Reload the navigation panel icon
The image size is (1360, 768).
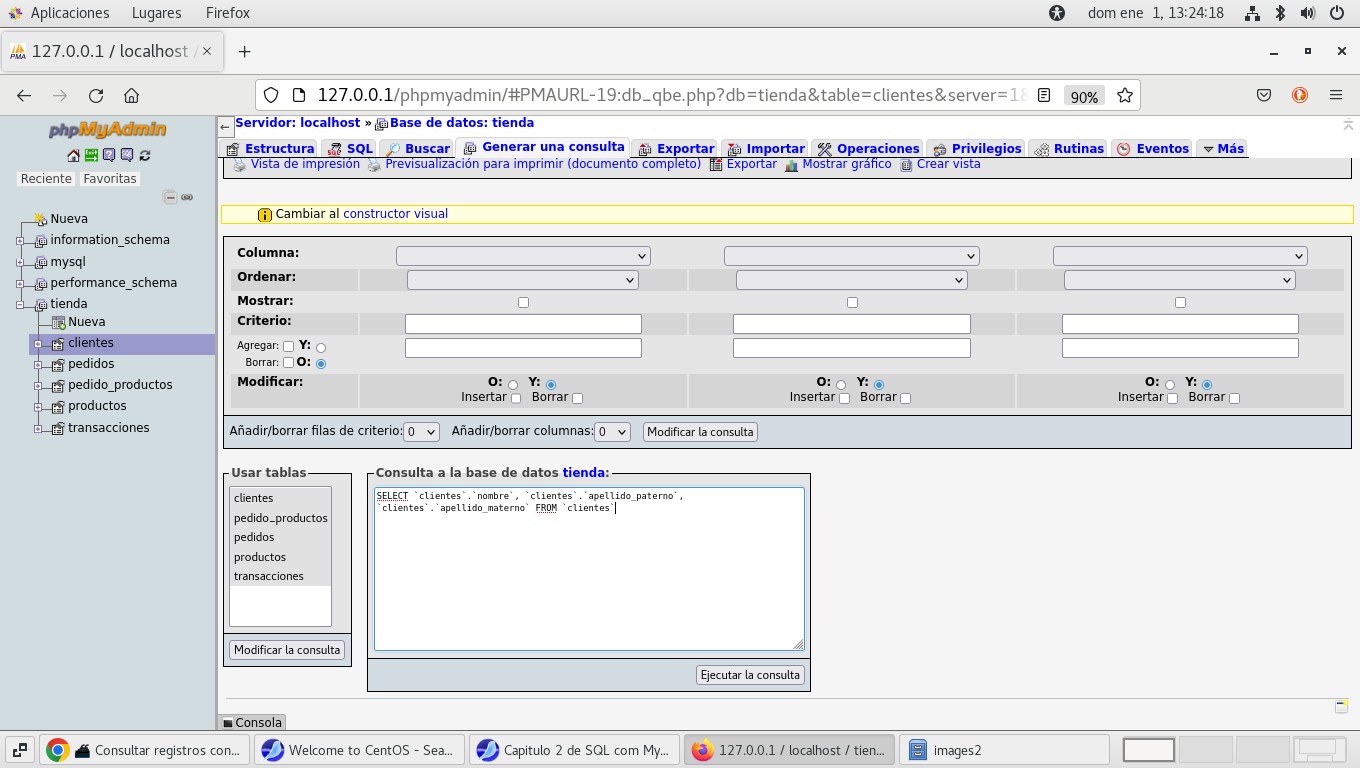[145, 155]
